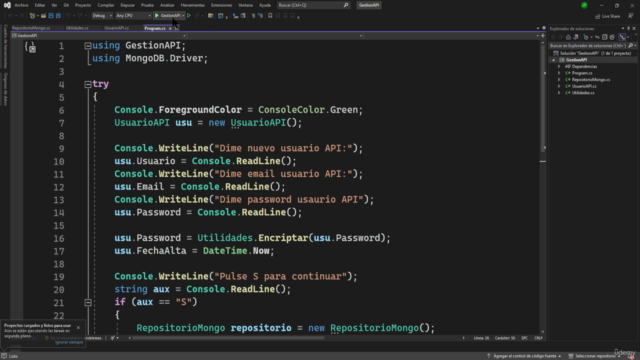Open dropdown arrow next to GestionAPI run button
The image size is (640, 360).
coord(183,16)
